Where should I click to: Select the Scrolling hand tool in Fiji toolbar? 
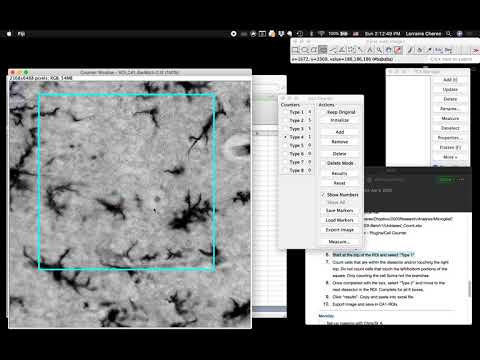click(389, 50)
